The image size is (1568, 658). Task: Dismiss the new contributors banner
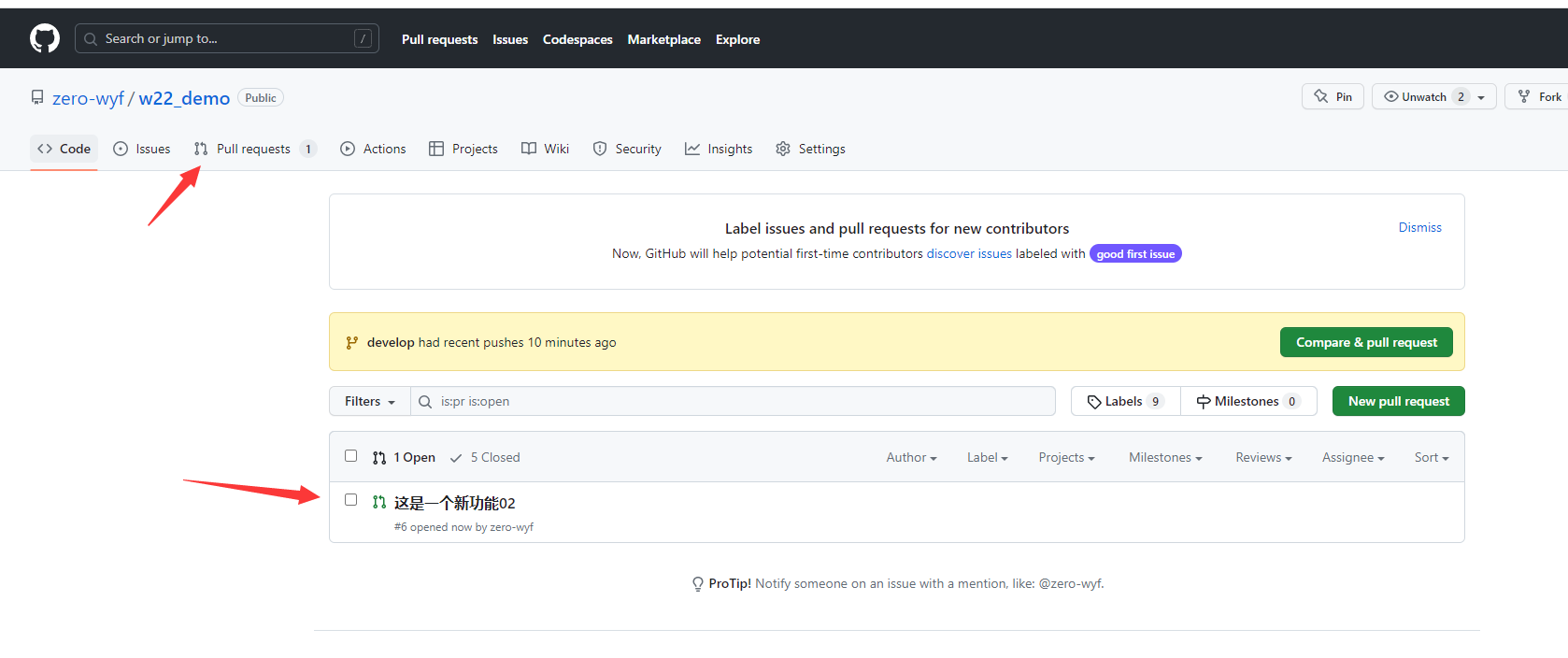point(1419,227)
